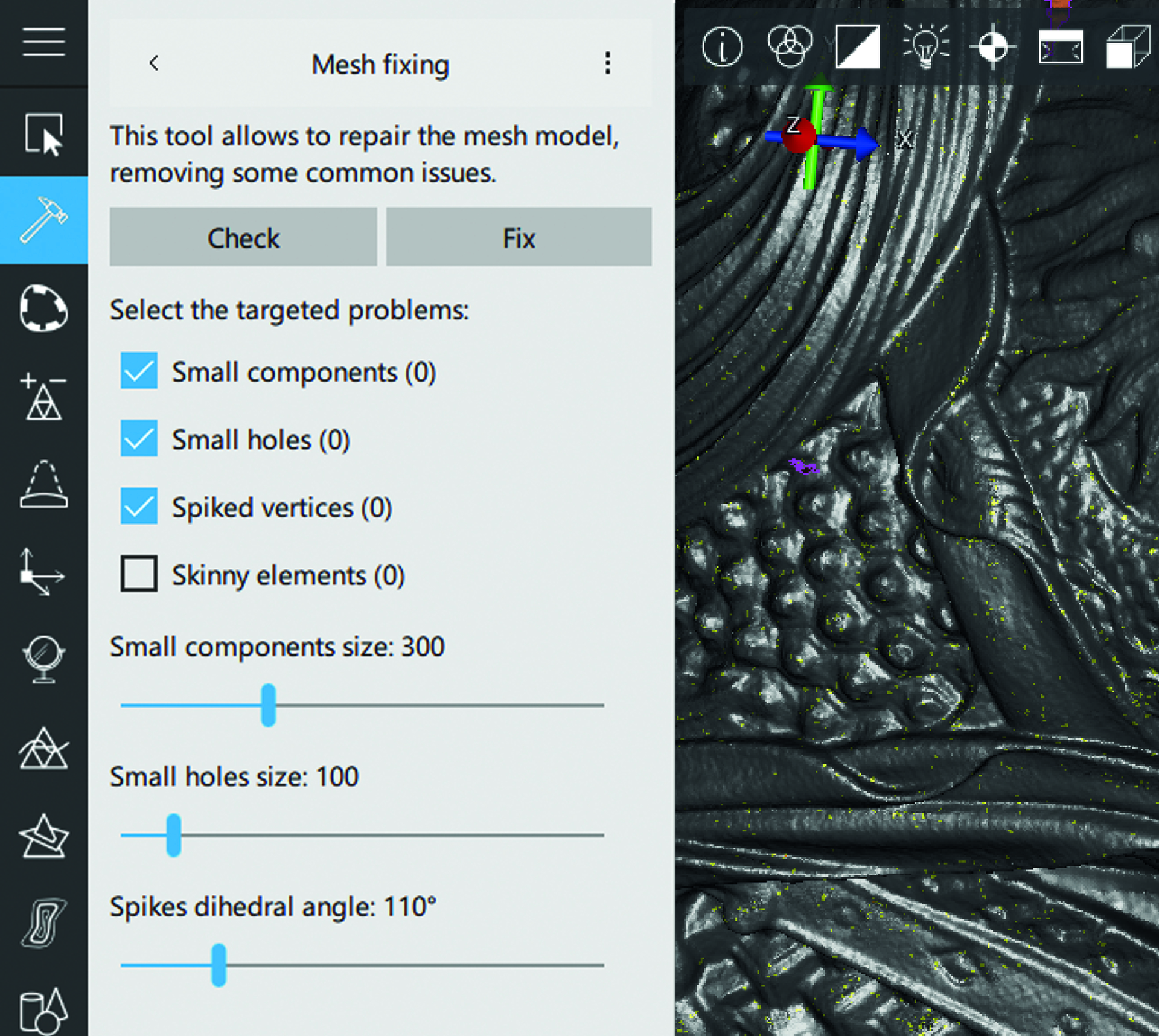This screenshot has height=1036, width=1159.
Task: Open the three-dot options menu
Action: (x=607, y=63)
